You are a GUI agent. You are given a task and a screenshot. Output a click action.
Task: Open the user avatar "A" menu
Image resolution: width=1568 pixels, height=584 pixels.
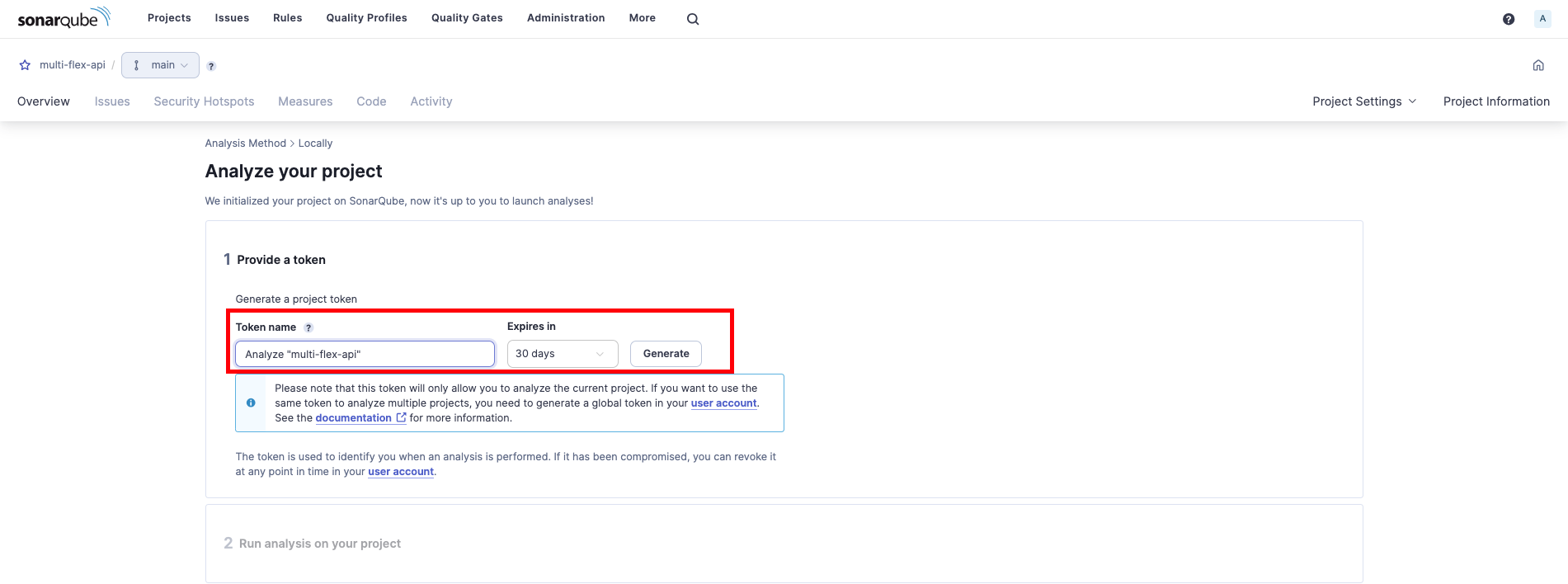click(x=1542, y=19)
